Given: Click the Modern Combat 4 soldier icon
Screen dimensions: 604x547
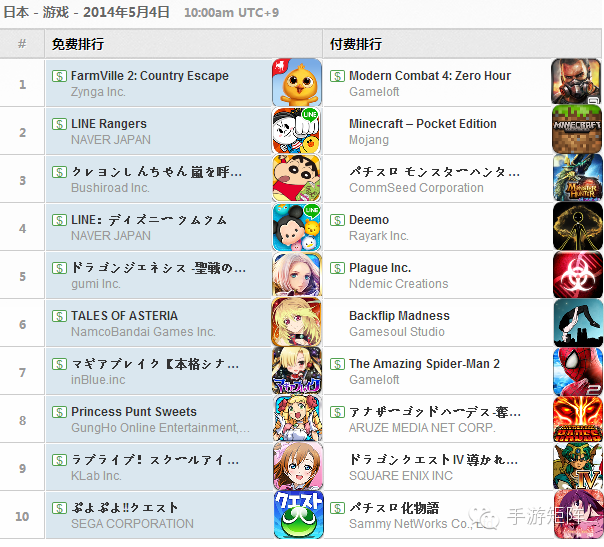Looking at the screenshot, I should (x=576, y=81).
